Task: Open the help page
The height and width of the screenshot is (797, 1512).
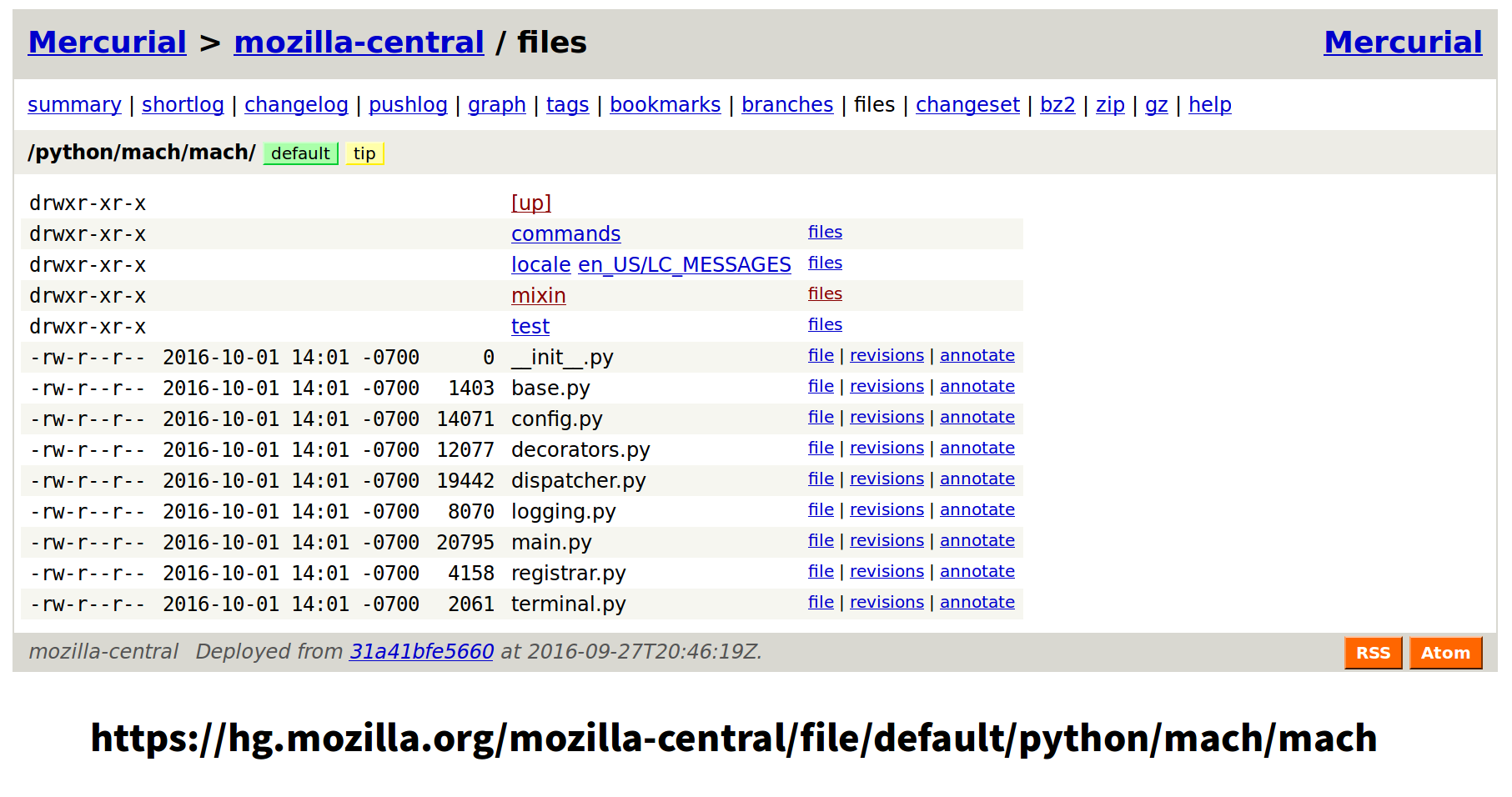Action: coord(1209,105)
